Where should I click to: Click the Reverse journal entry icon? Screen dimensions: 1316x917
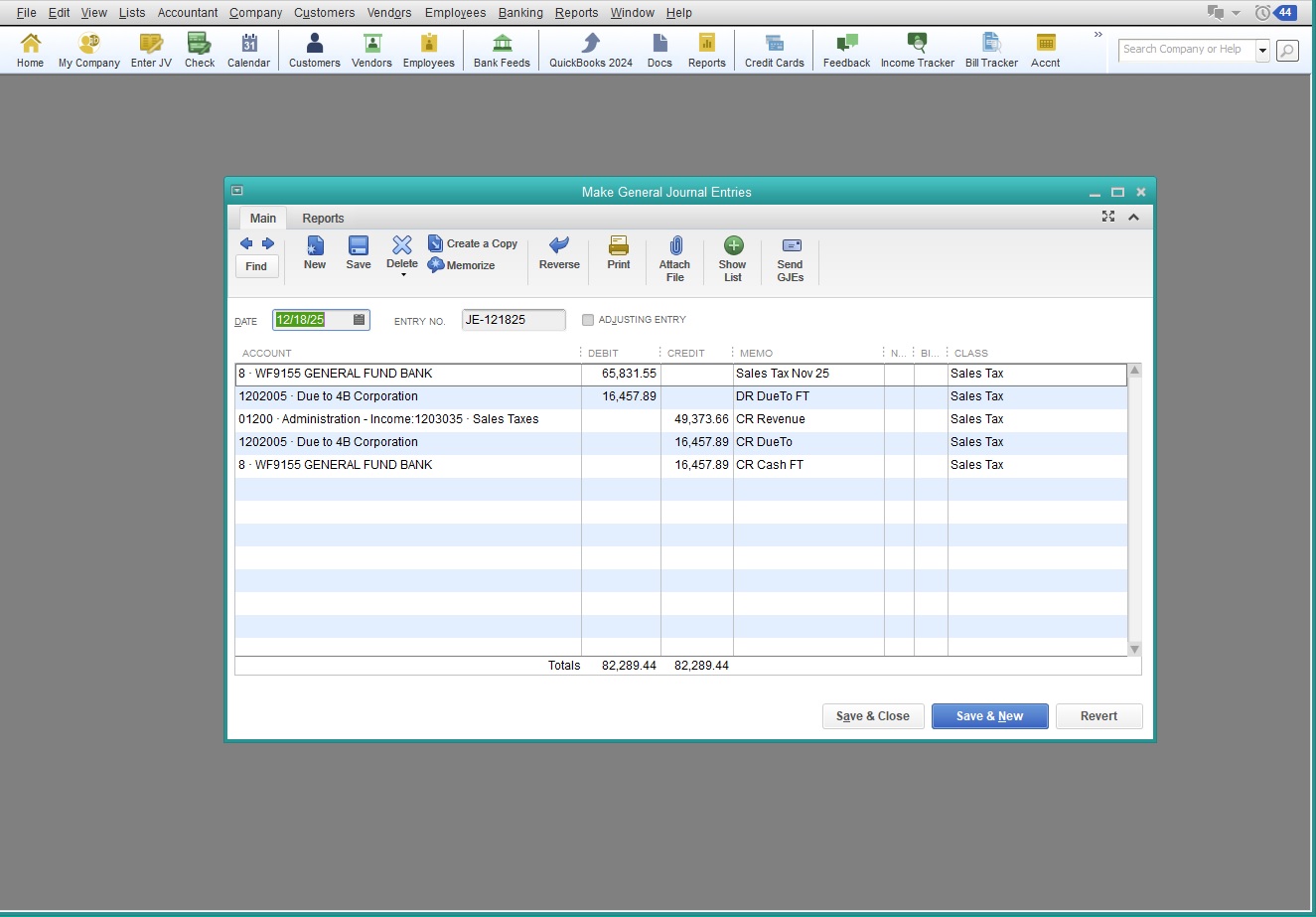[x=559, y=245]
